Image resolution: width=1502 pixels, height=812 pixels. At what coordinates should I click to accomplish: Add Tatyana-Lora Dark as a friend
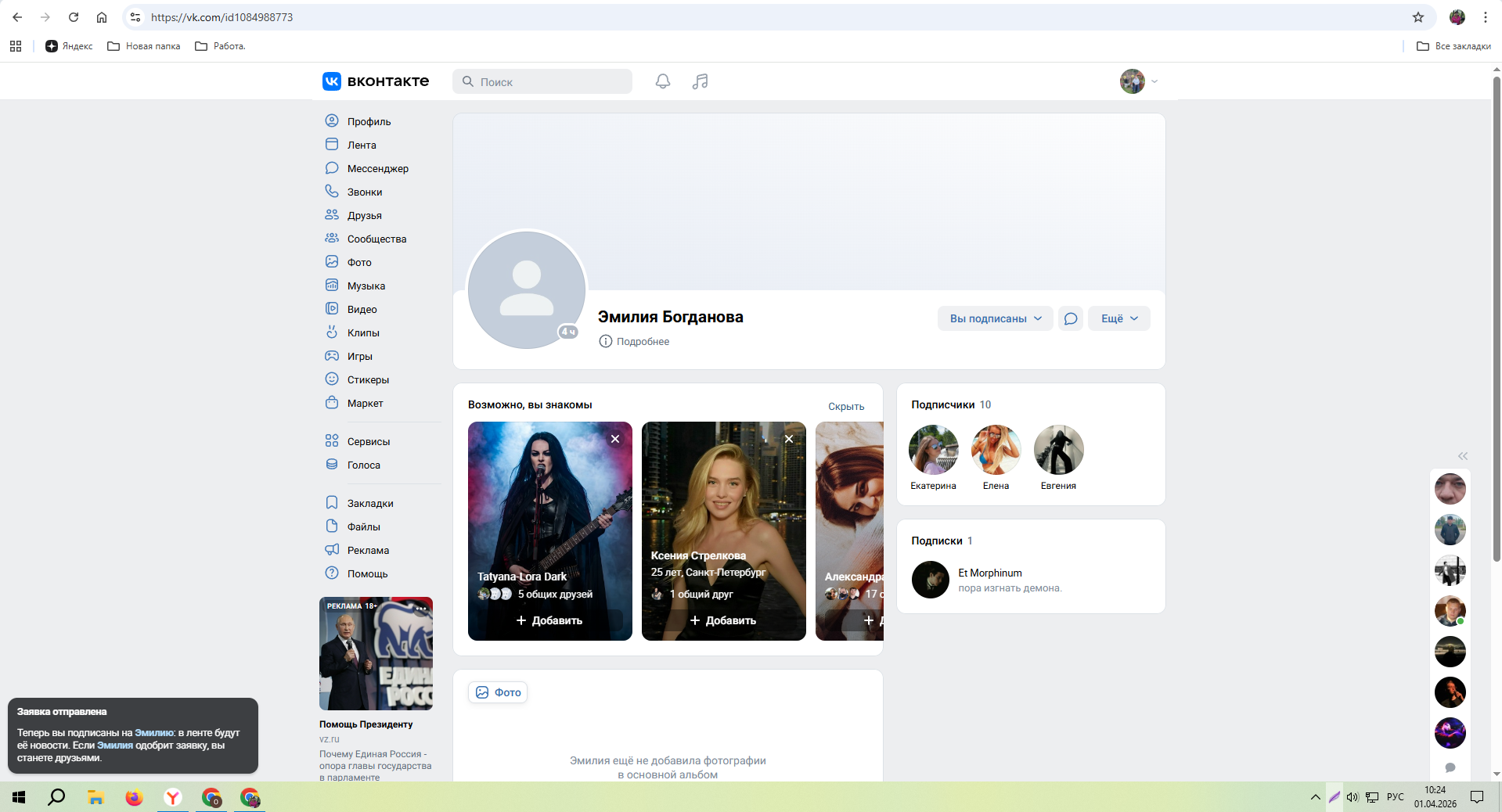[x=549, y=620]
